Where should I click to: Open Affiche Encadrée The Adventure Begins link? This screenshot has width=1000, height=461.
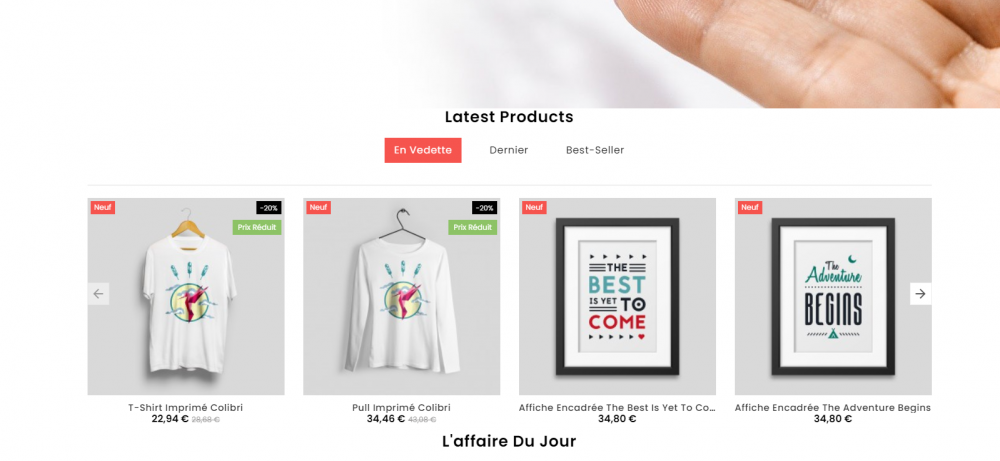[833, 407]
